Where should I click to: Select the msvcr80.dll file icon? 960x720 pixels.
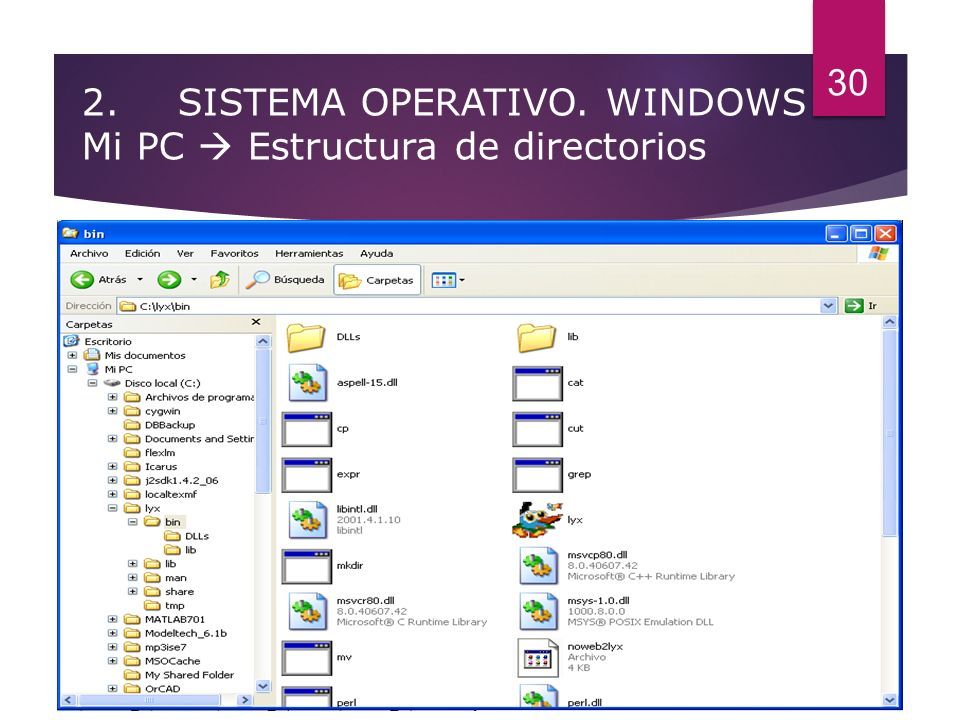pyautogui.click(x=307, y=611)
